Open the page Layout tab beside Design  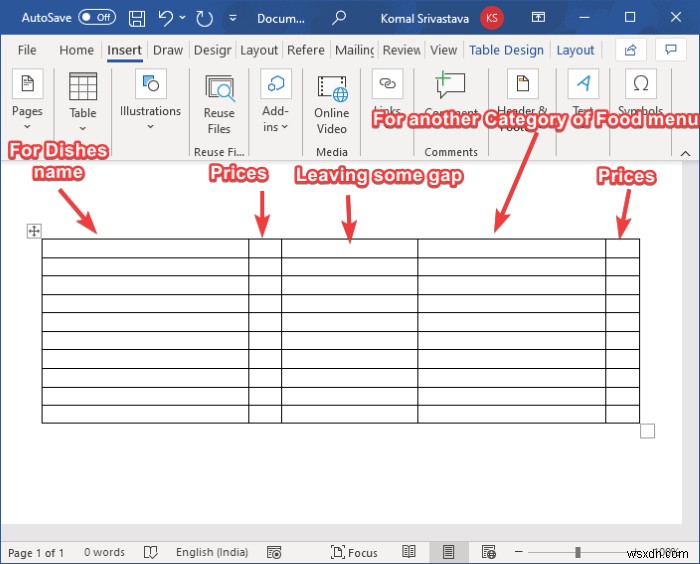259,50
